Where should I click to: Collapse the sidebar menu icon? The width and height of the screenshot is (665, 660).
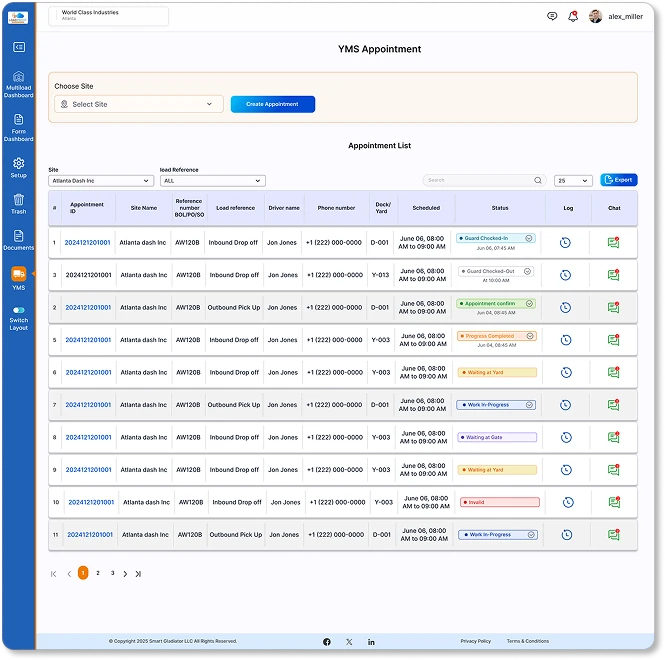tap(19, 47)
